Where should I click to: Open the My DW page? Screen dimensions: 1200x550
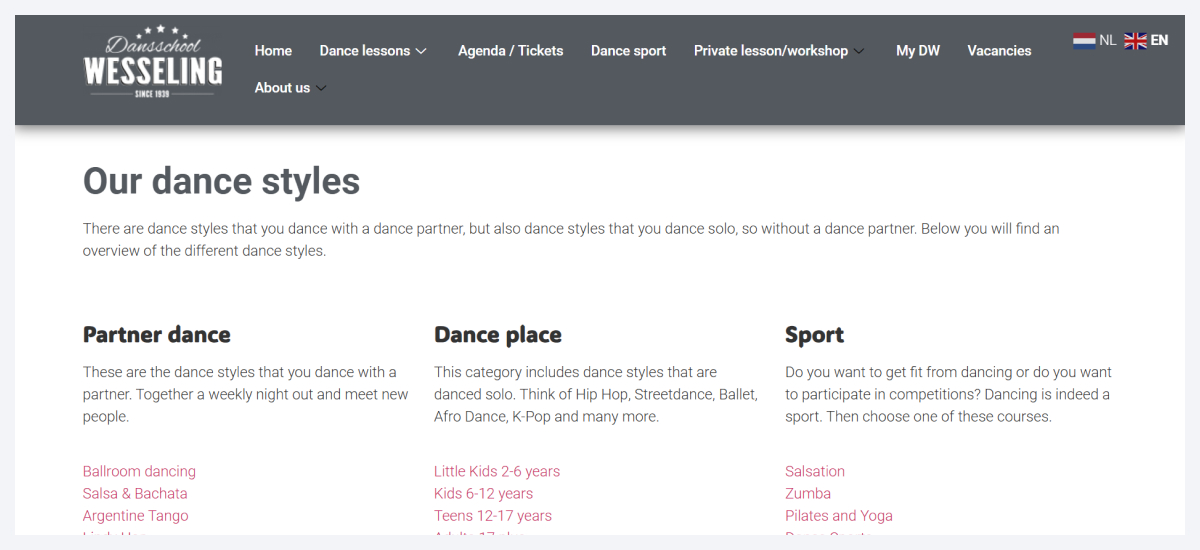pos(917,51)
